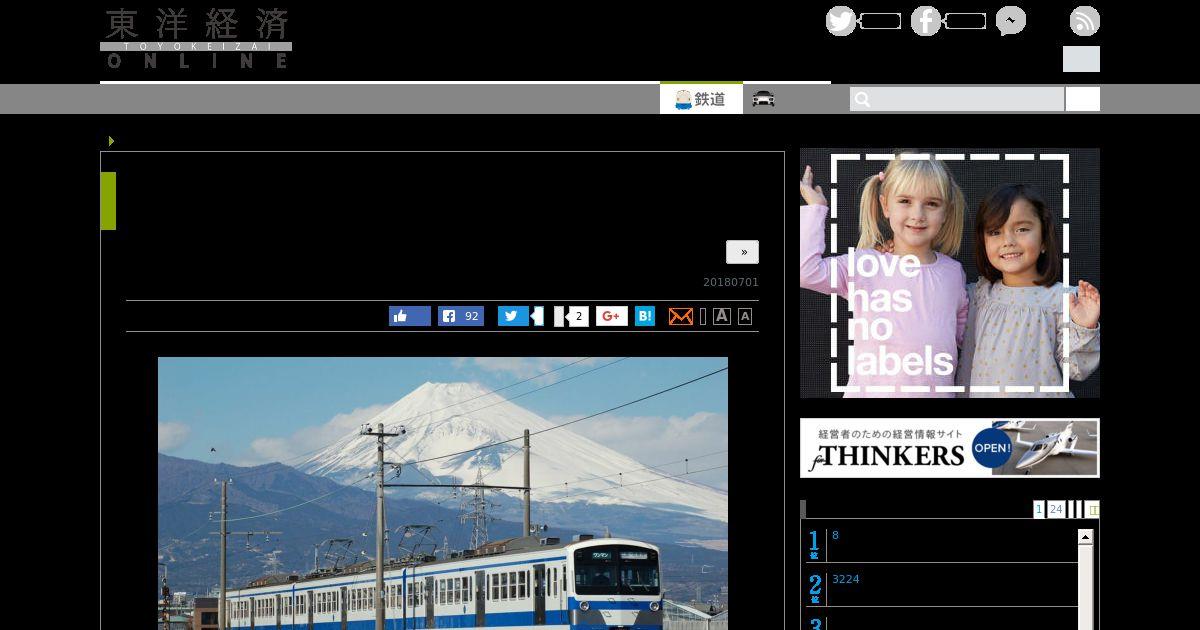Select the car icon tab
1200x630 pixels.
764,98
